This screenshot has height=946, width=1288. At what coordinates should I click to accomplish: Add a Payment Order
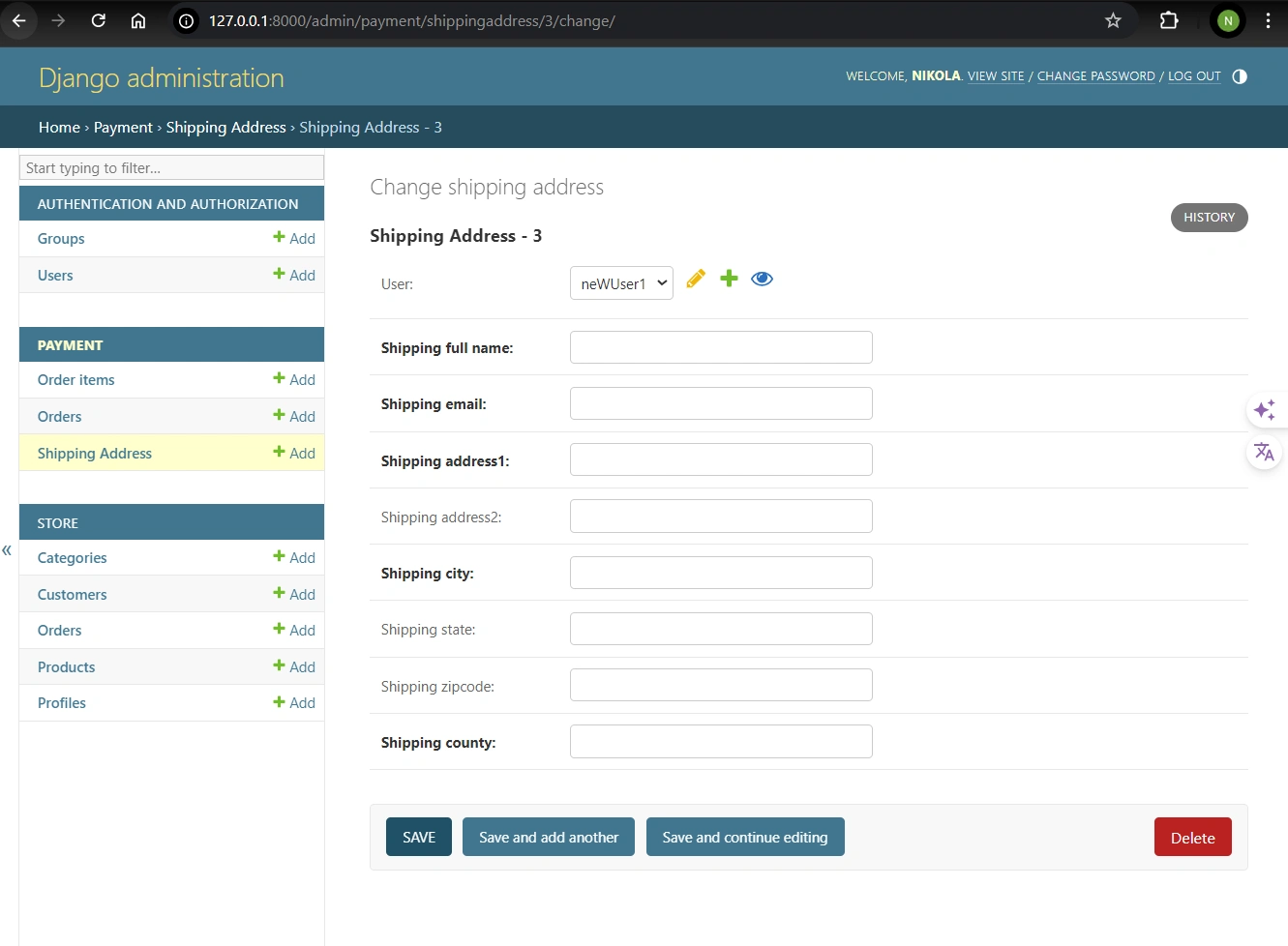coord(294,416)
